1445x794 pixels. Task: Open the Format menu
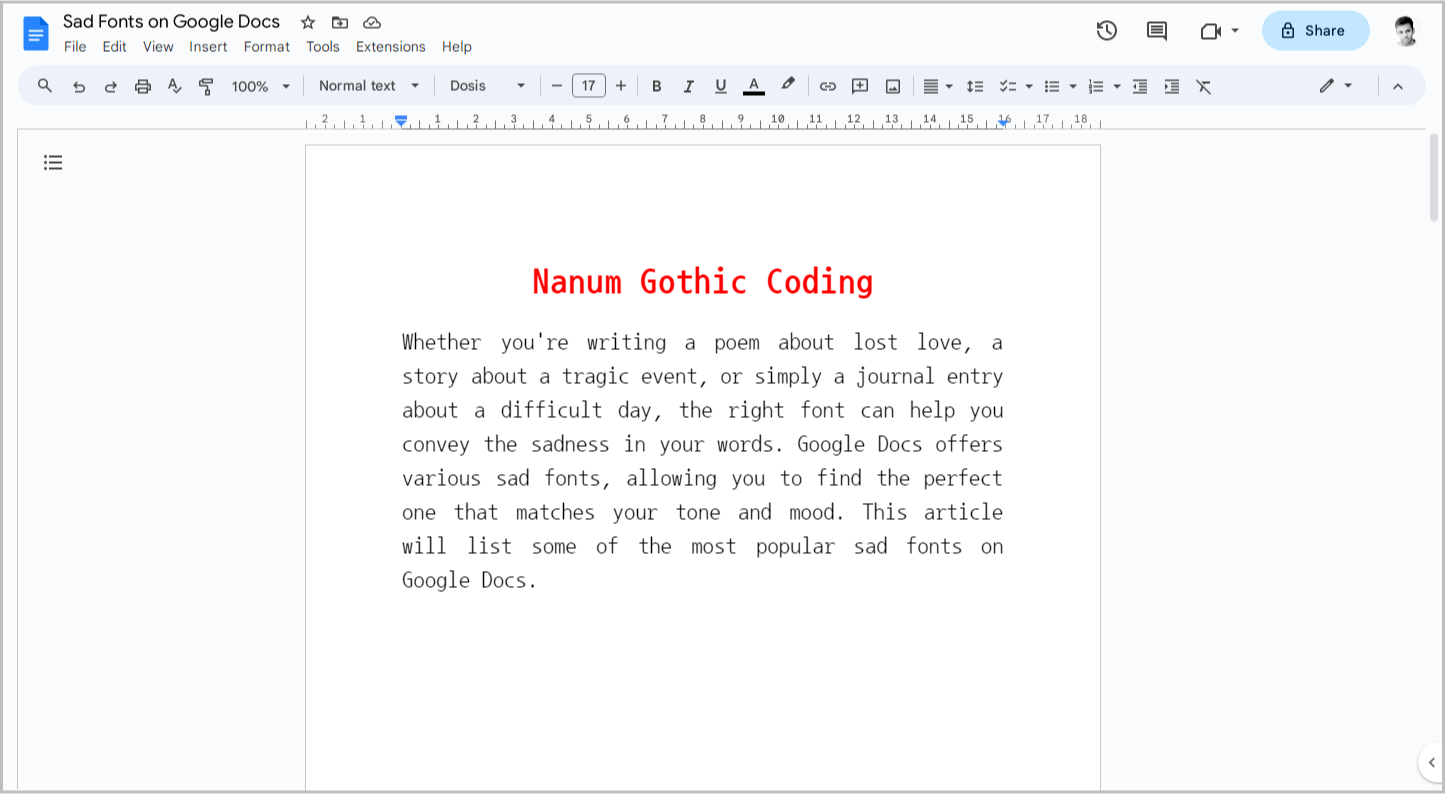[267, 47]
